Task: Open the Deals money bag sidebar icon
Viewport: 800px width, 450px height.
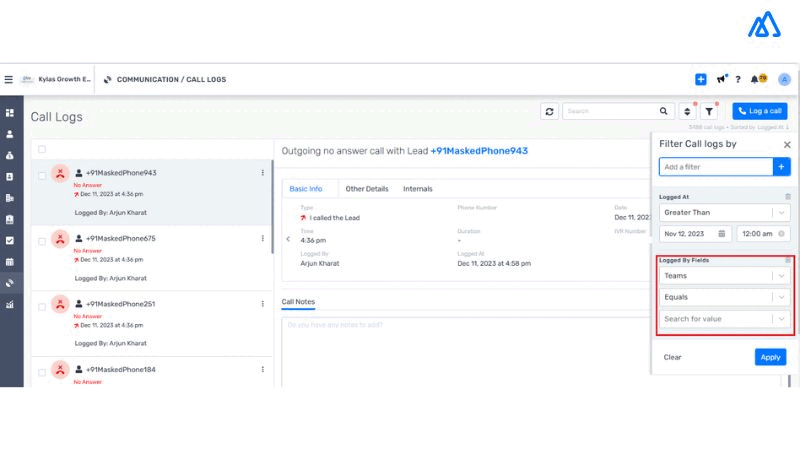Action: [x=10, y=156]
